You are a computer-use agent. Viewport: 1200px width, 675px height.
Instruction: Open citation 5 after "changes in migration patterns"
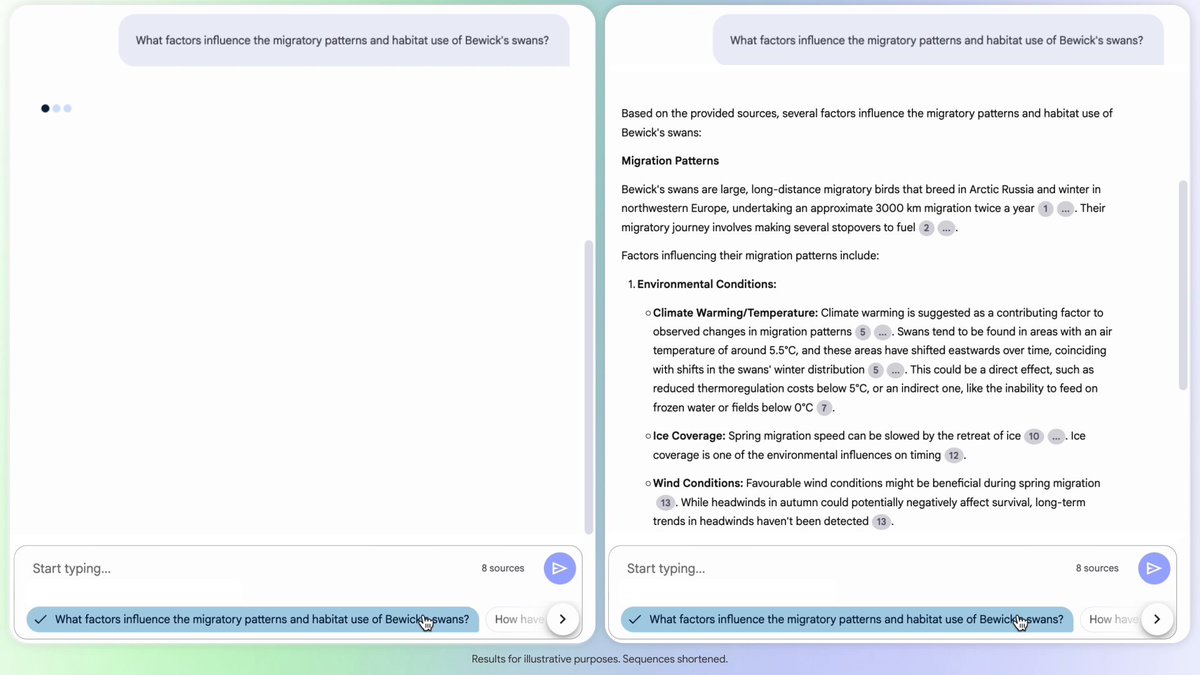coord(862,332)
